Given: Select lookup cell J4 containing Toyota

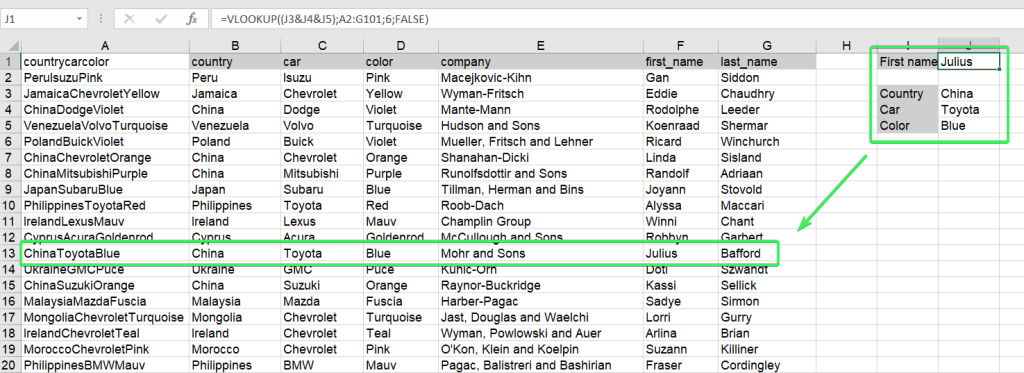Looking at the screenshot, I should tap(968, 110).
